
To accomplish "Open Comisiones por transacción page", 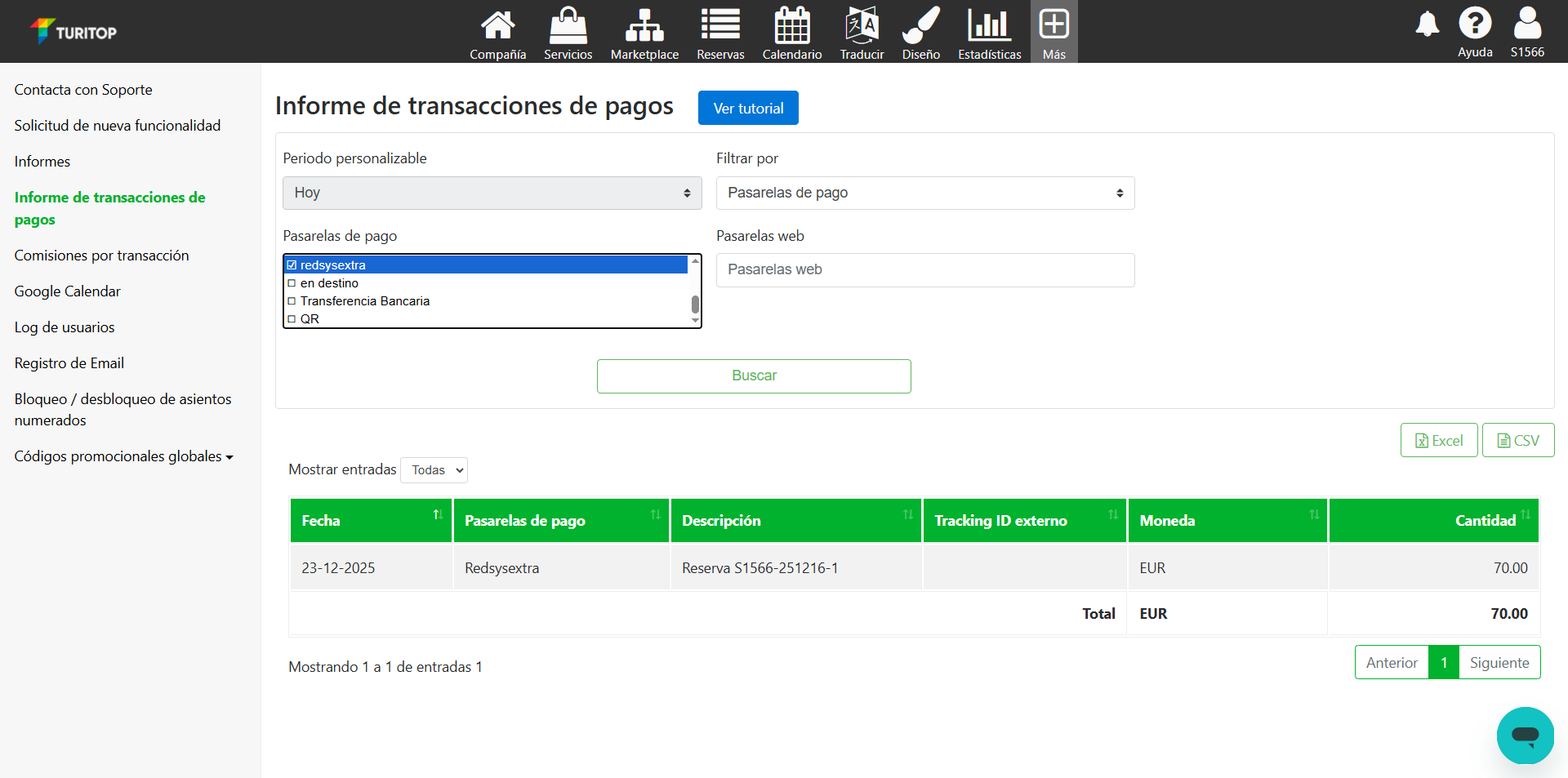I will pyautogui.click(x=101, y=255).
